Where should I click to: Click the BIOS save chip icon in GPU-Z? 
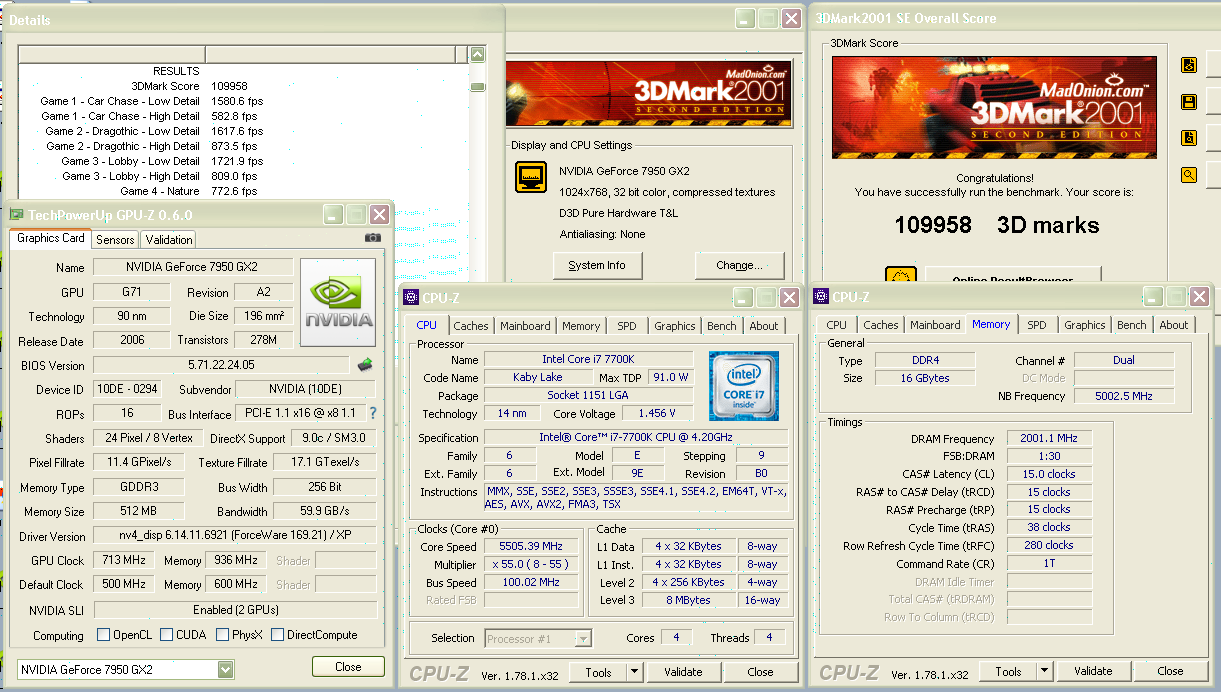365,365
